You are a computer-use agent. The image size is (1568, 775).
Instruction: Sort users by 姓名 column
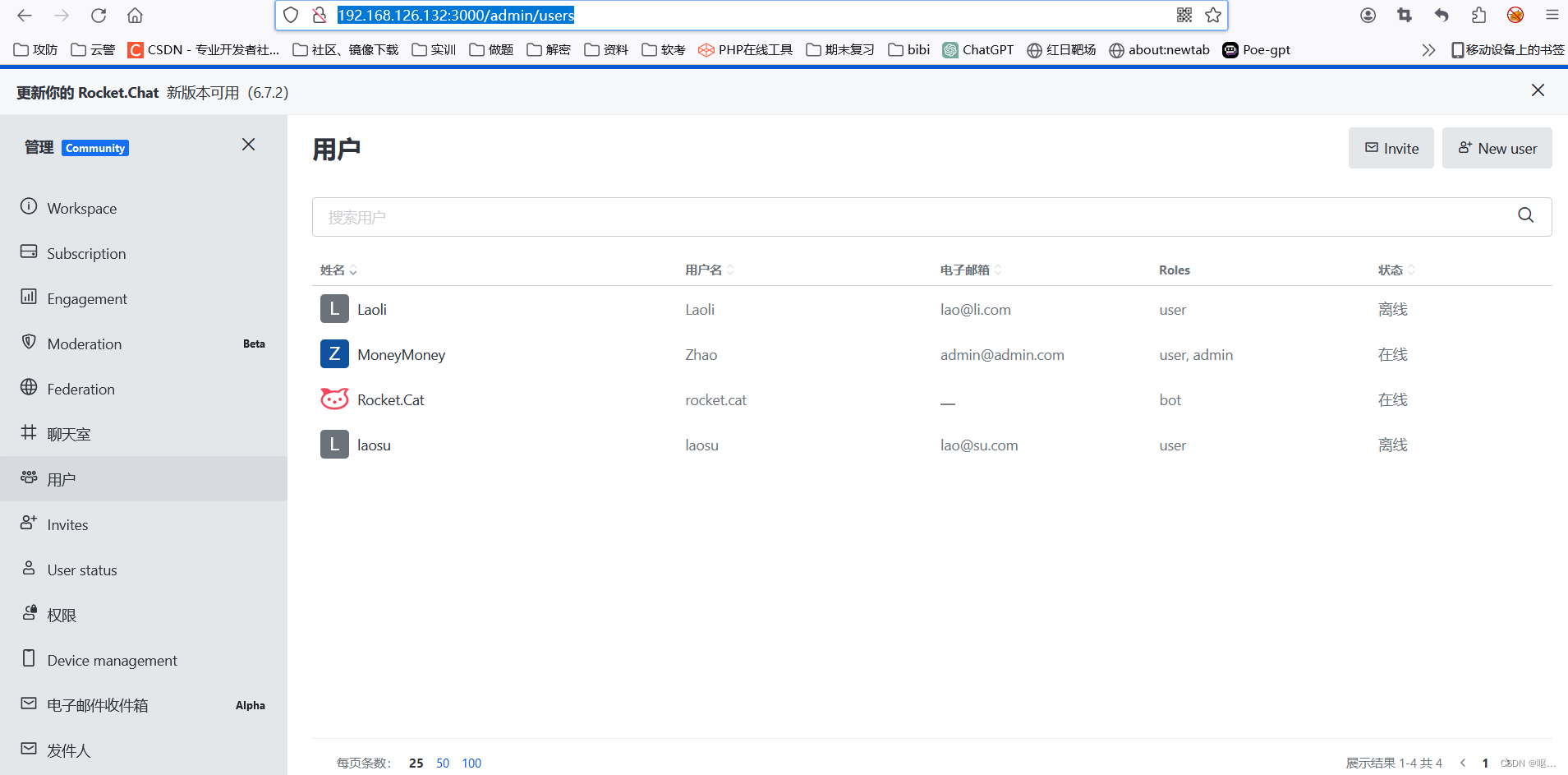[x=338, y=270]
